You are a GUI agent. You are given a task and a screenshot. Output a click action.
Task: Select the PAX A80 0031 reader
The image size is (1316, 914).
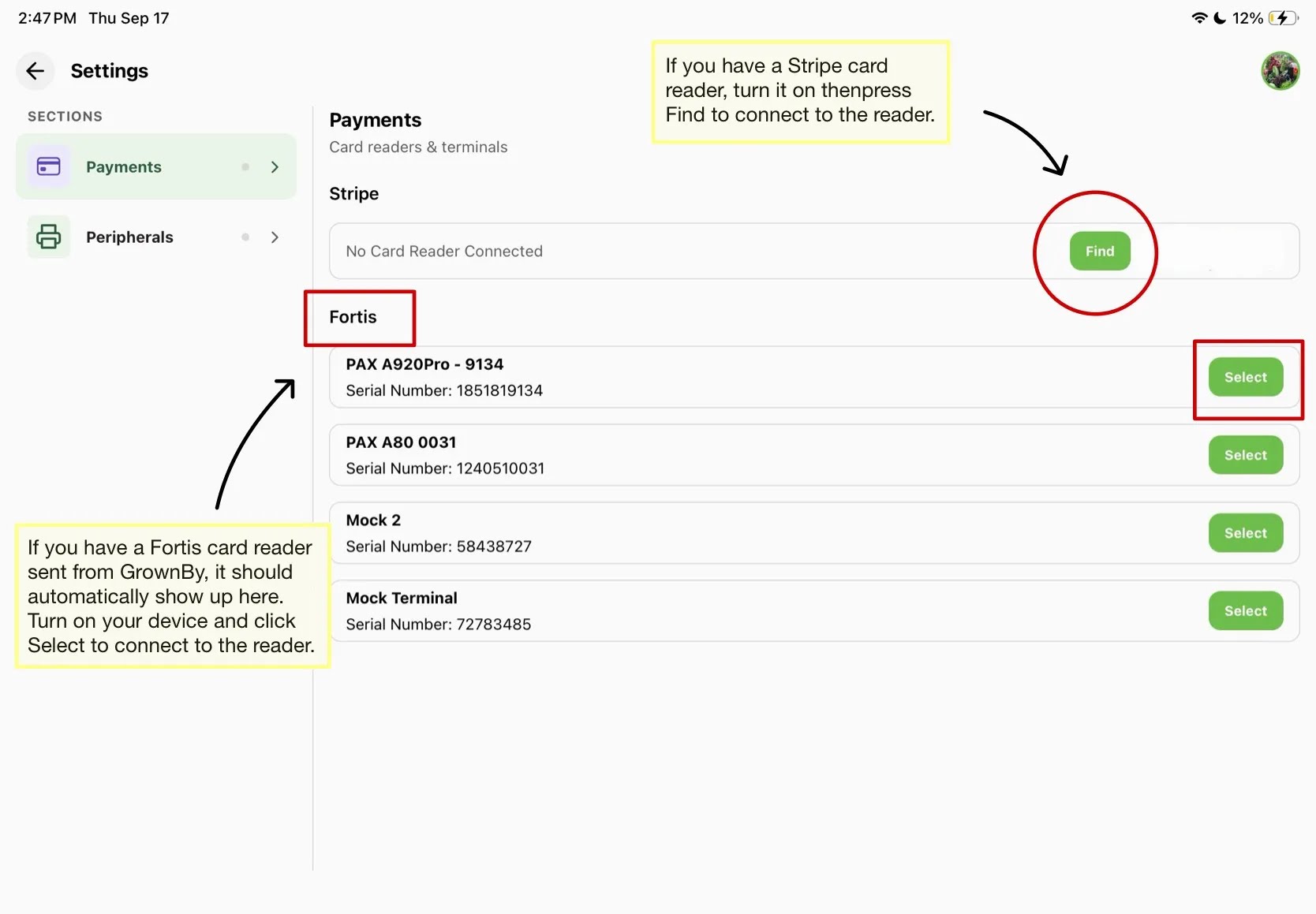click(x=1246, y=455)
